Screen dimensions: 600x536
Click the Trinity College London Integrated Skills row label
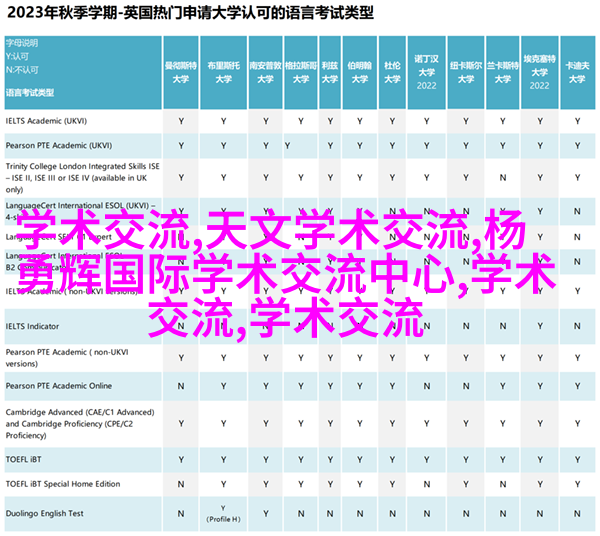pyautogui.click(x=82, y=178)
